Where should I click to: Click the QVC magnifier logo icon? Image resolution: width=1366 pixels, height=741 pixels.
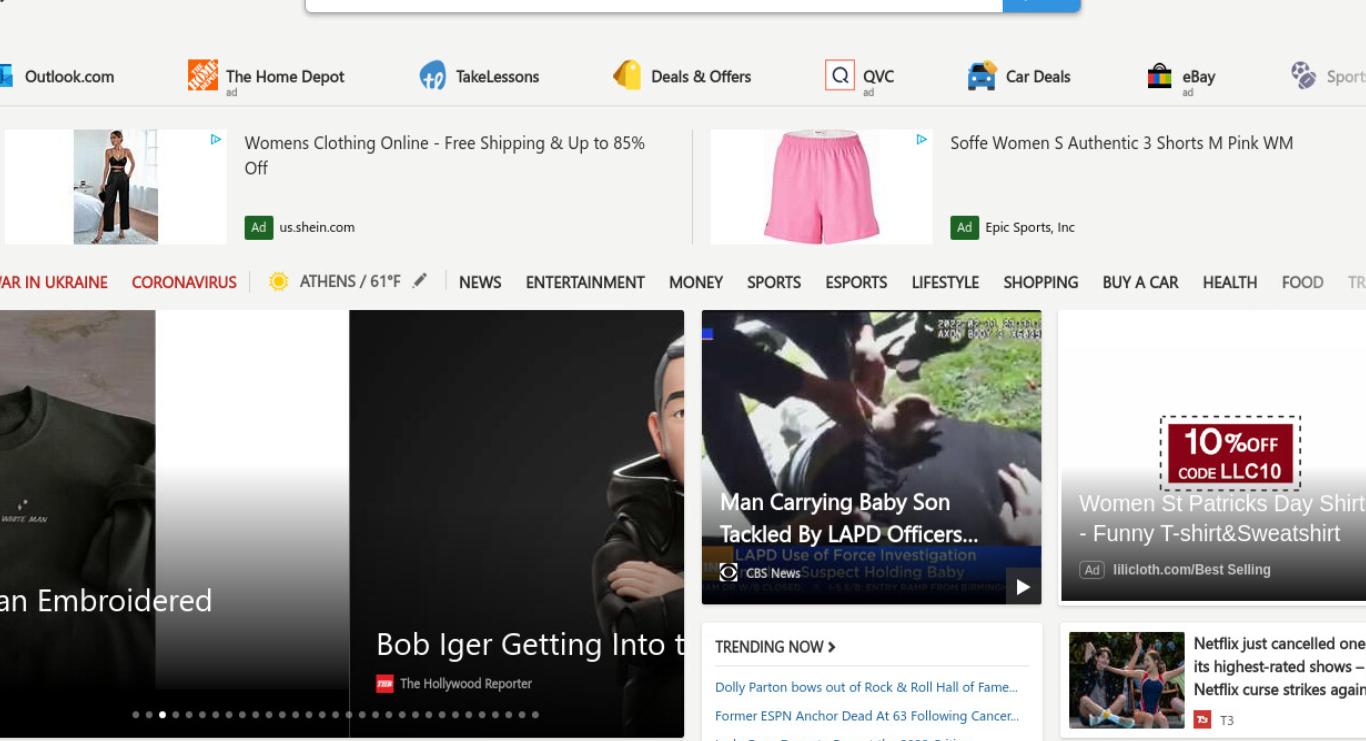840,75
